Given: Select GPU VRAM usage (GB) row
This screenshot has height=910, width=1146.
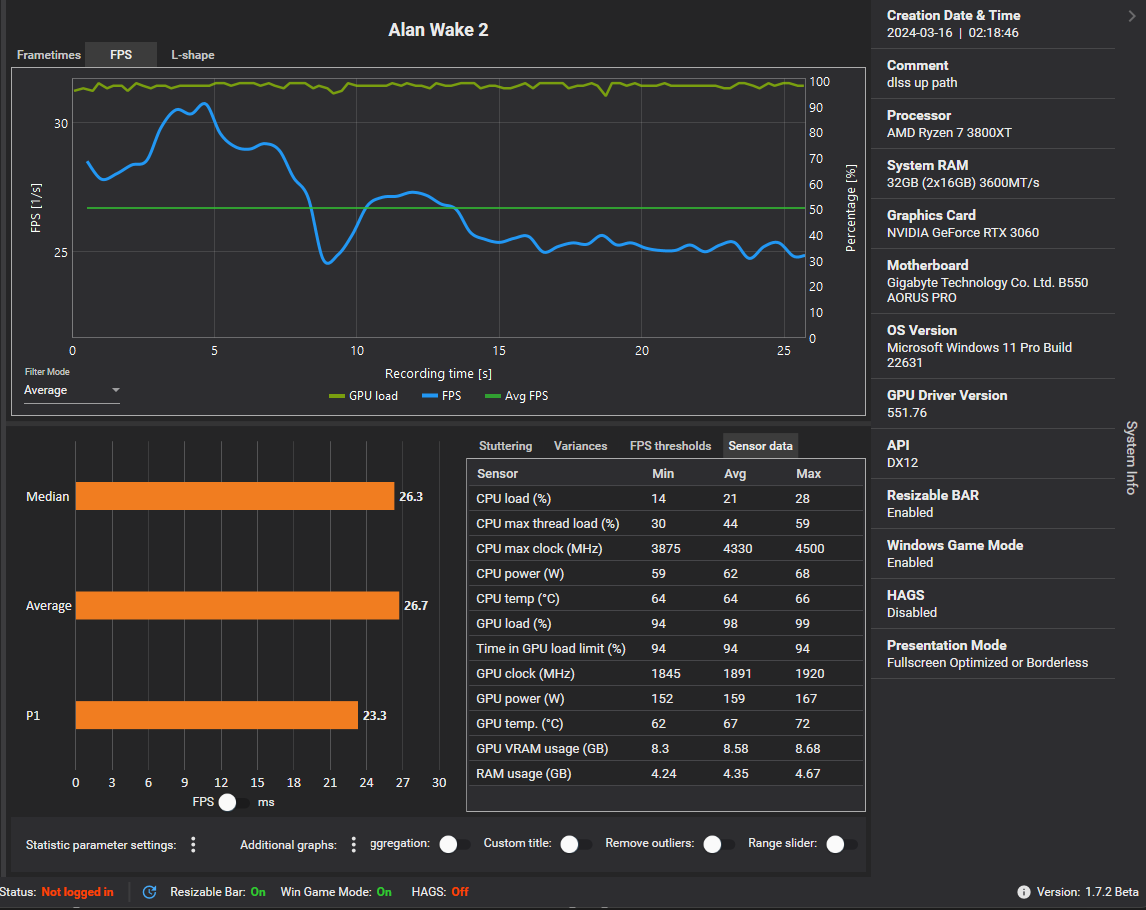Looking at the screenshot, I should click(665, 748).
